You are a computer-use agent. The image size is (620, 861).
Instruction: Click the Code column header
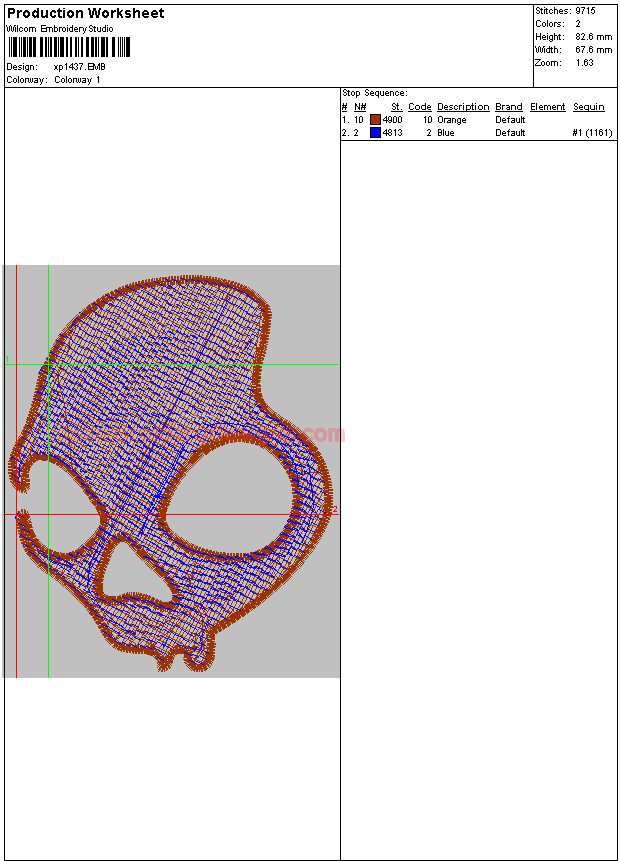tap(420, 107)
